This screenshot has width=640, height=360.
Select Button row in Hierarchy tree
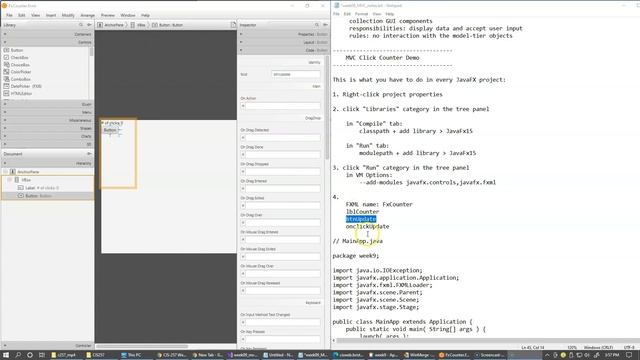(x=47, y=196)
